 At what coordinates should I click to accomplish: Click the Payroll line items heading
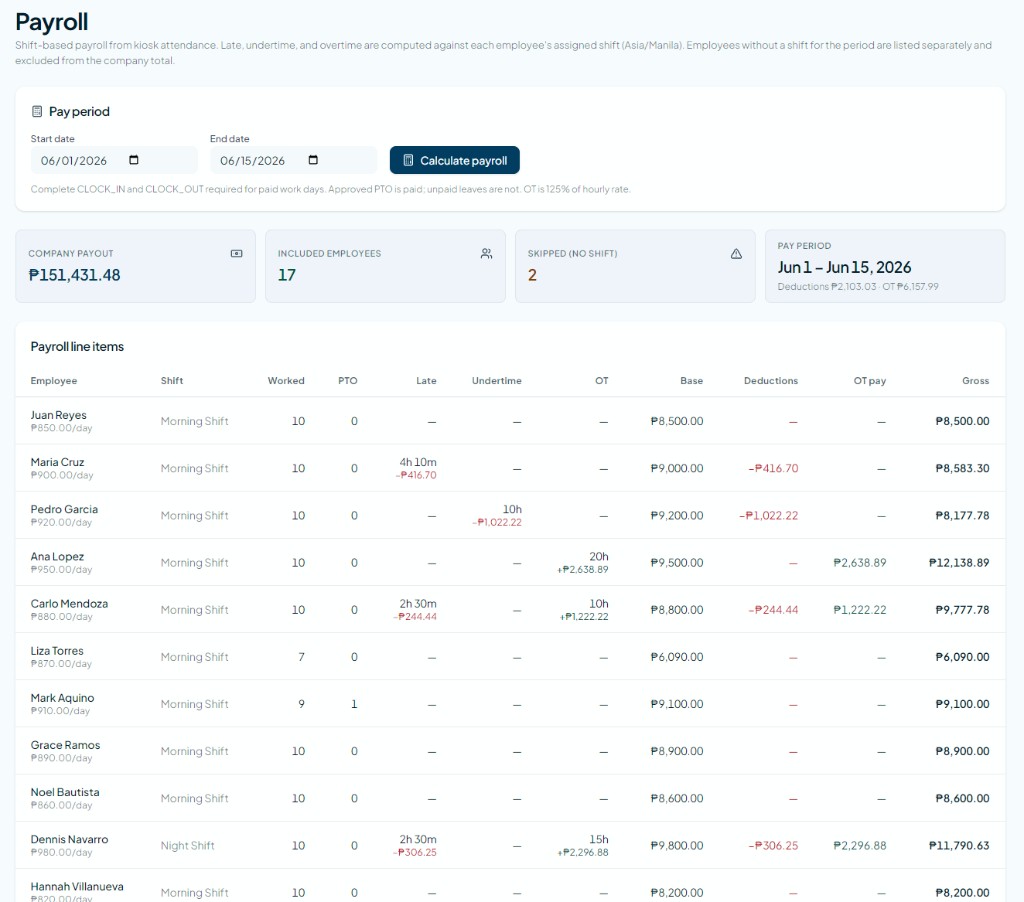(x=77, y=347)
